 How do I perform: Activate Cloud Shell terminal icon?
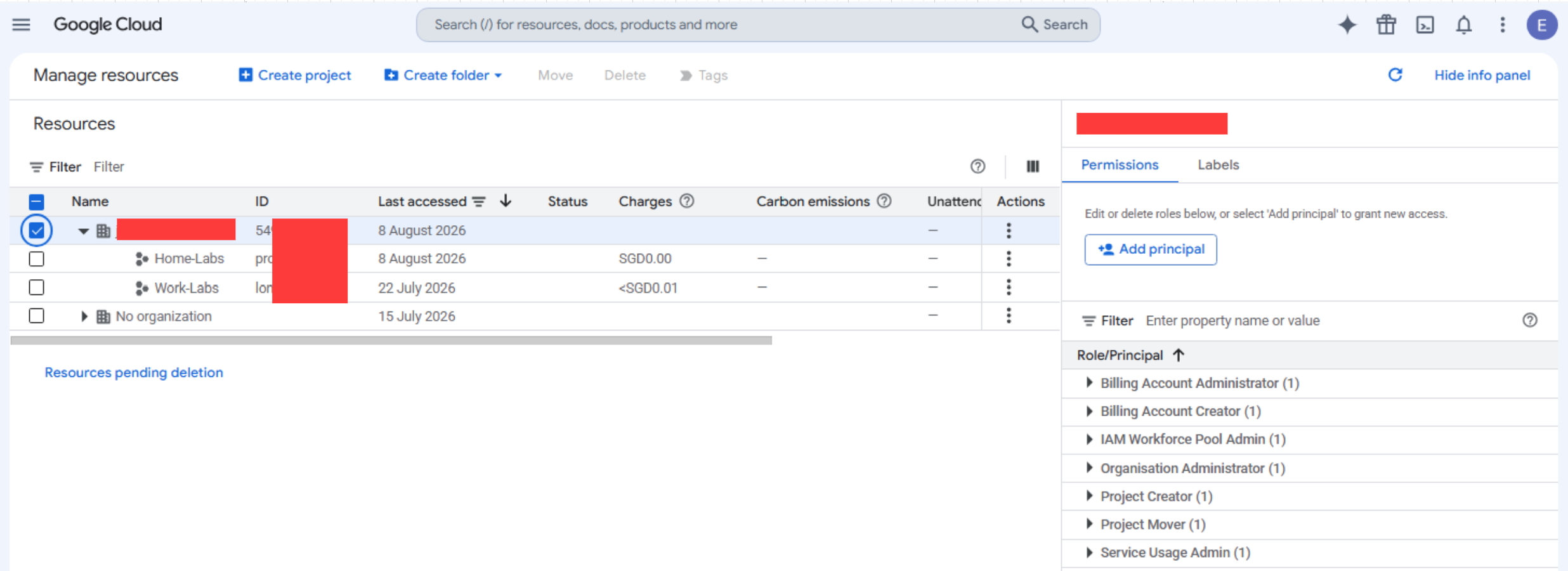1425,25
